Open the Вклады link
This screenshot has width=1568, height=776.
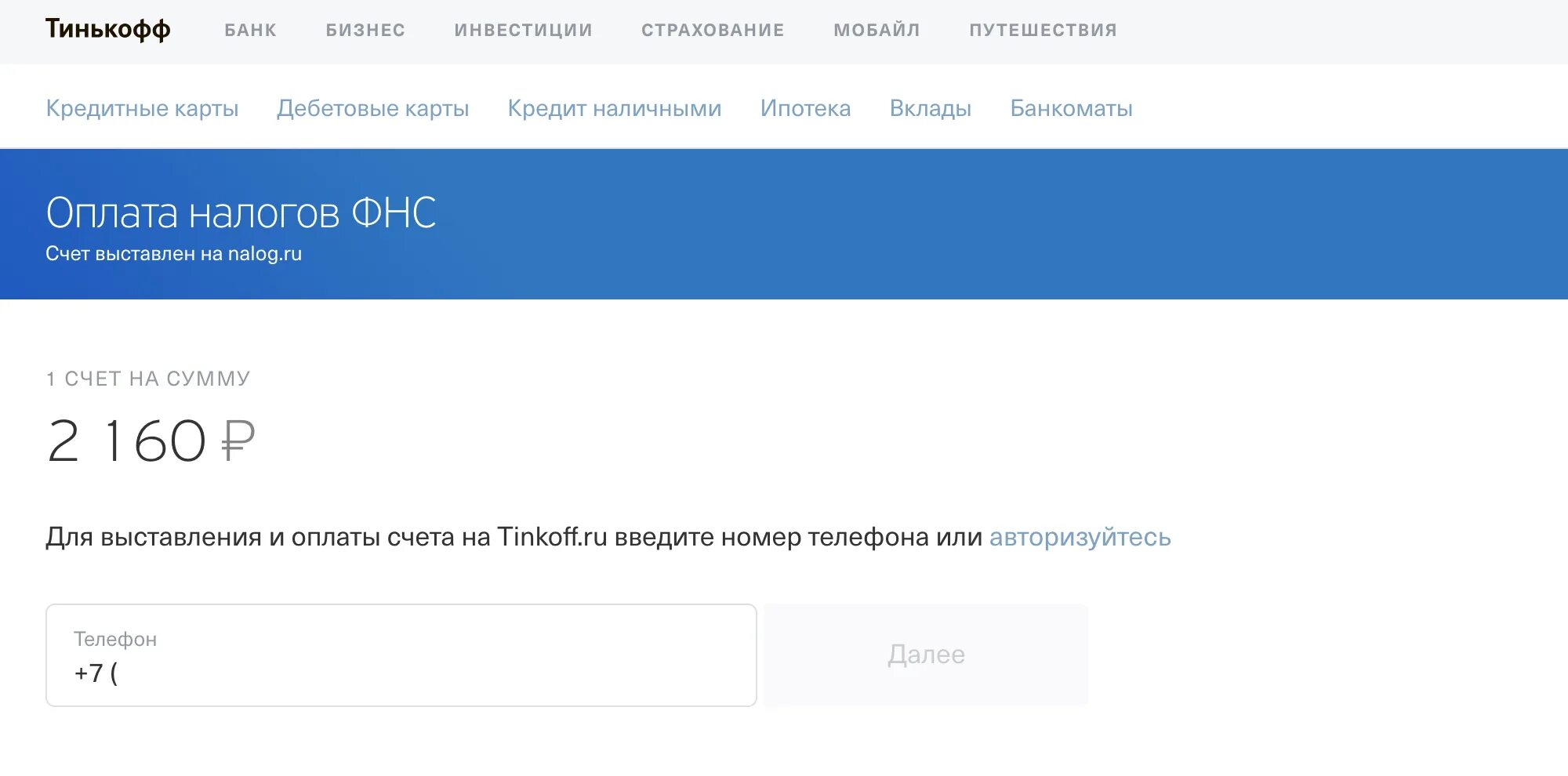coord(931,108)
